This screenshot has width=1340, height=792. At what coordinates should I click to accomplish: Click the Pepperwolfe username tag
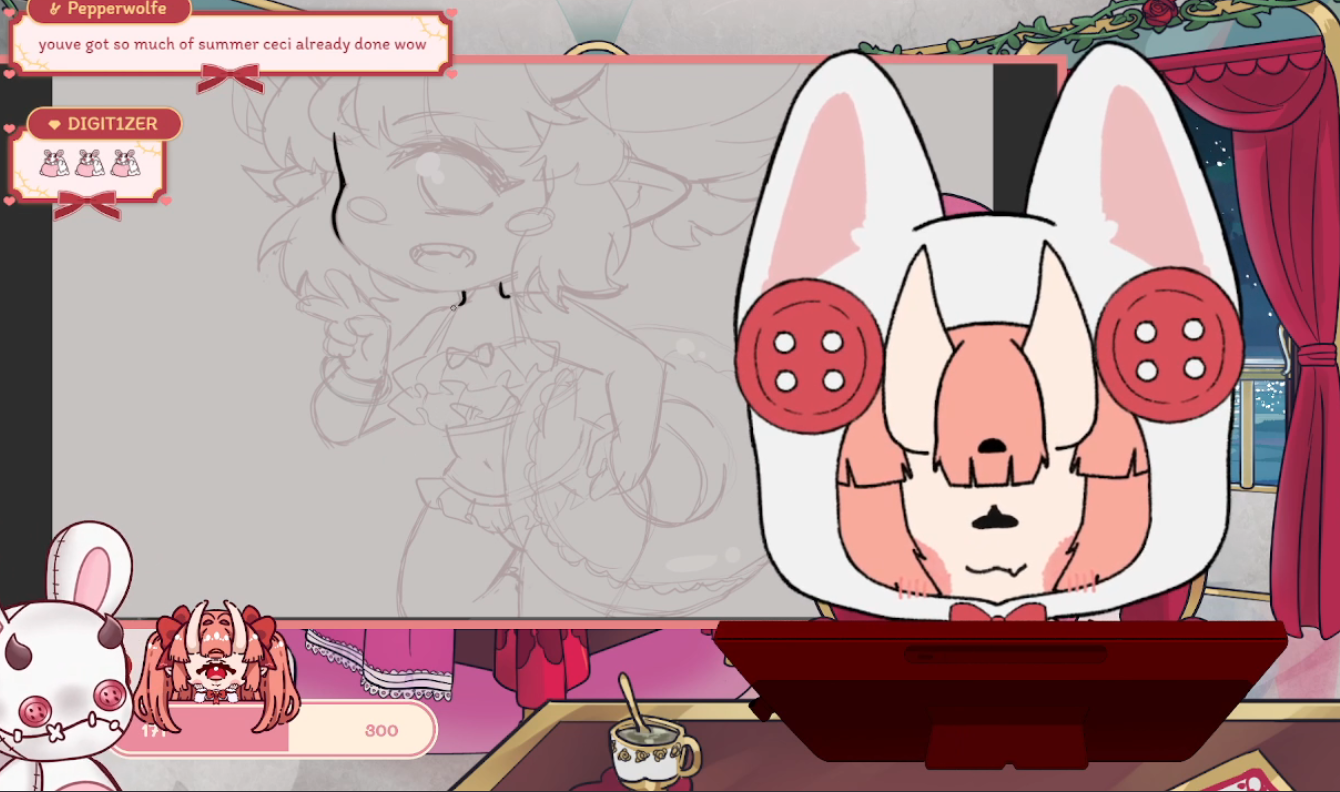(x=108, y=9)
